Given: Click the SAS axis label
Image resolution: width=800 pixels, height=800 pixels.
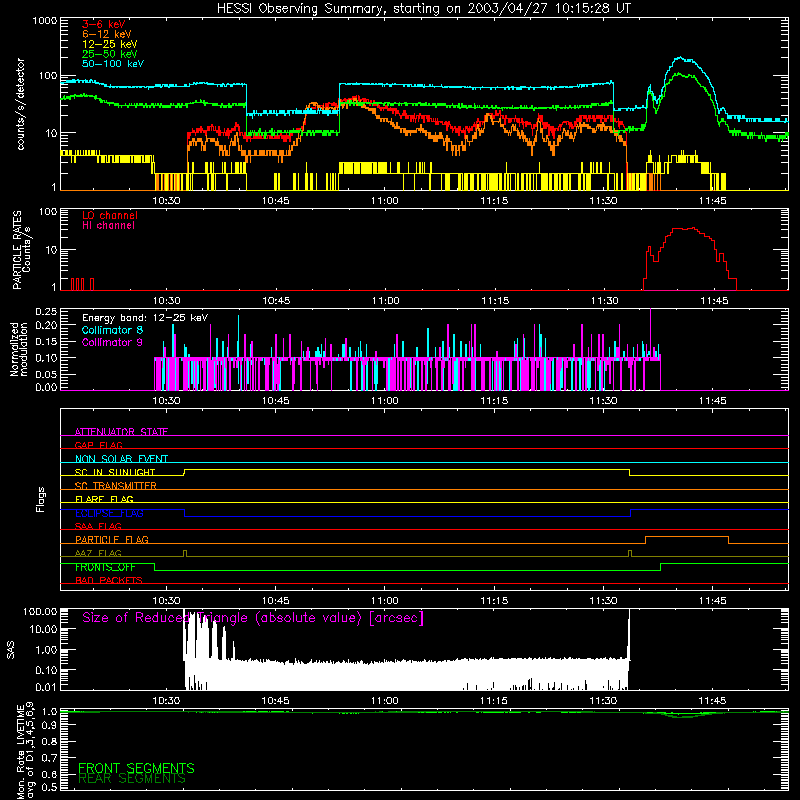Looking at the screenshot, I should tap(11, 650).
